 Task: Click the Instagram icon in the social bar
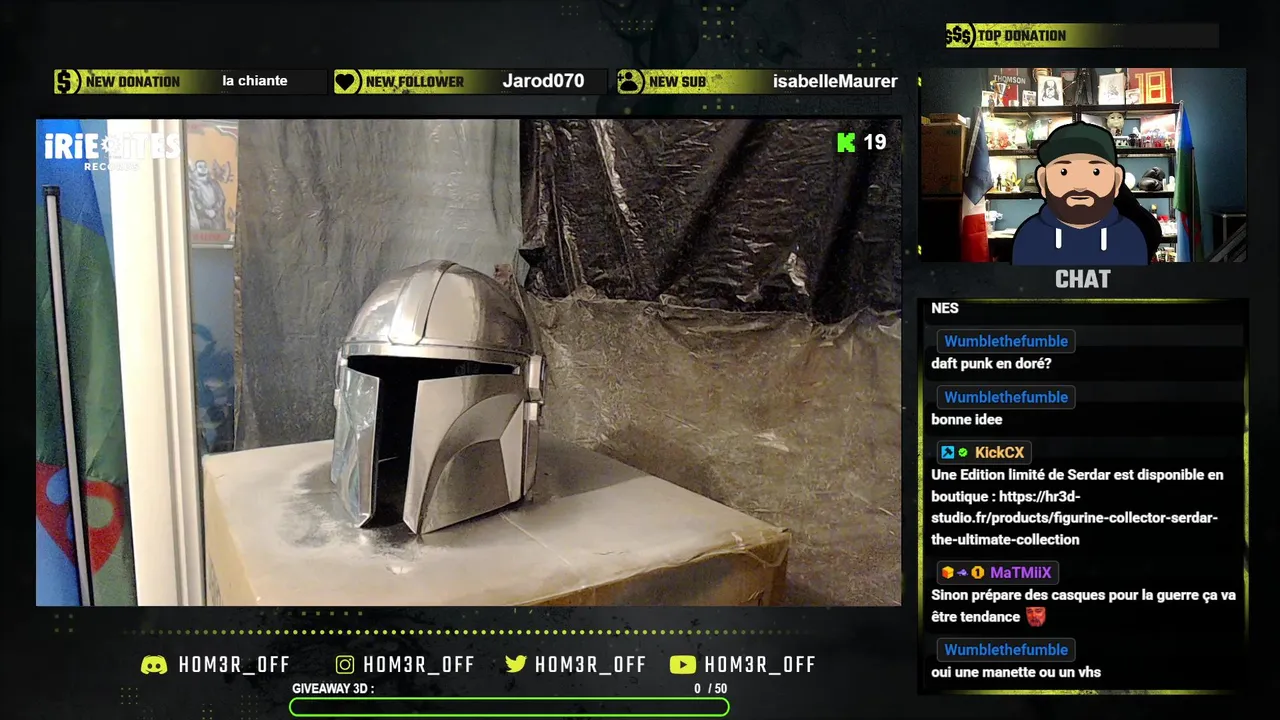click(x=345, y=665)
